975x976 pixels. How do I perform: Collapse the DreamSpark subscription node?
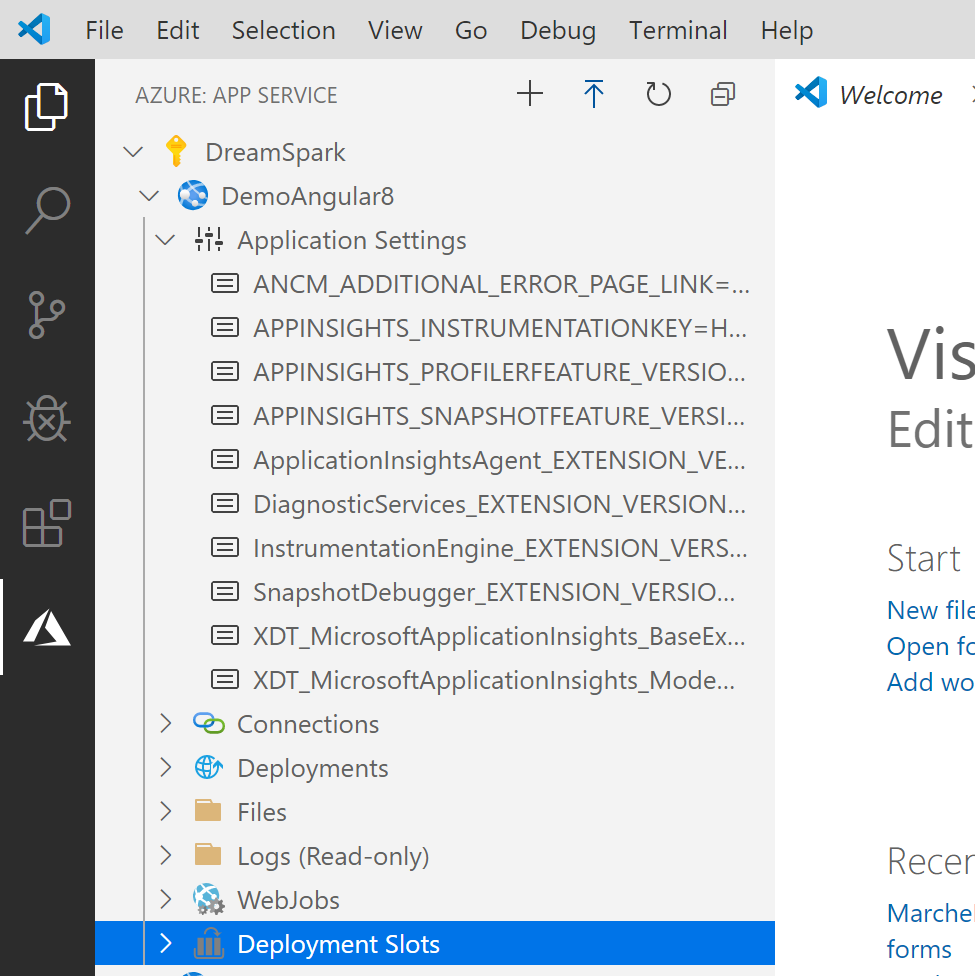coord(133,152)
